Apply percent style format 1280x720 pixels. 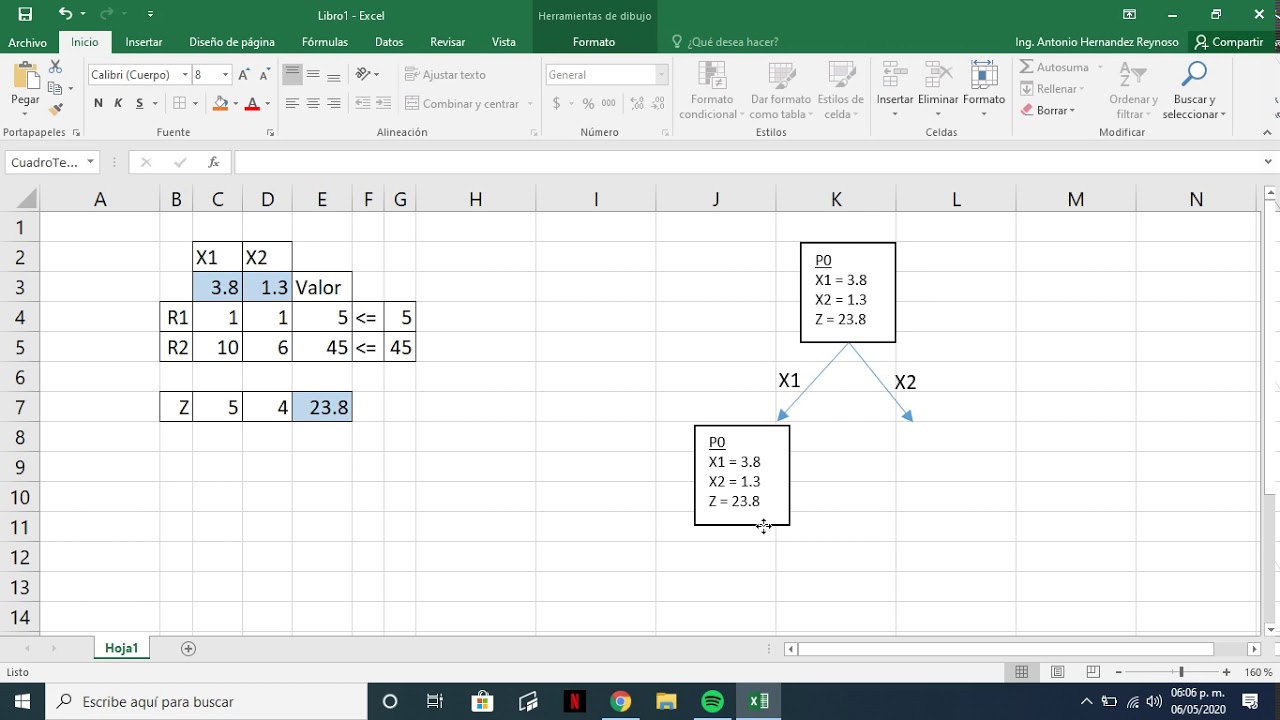coord(588,103)
